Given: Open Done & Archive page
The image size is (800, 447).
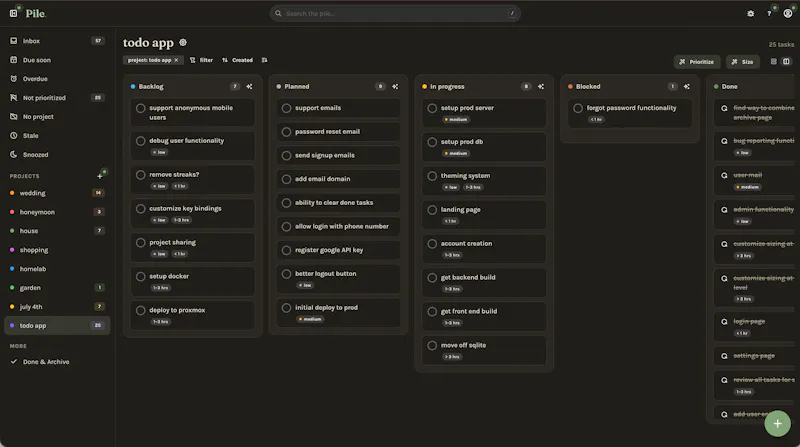Looking at the screenshot, I should [x=57, y=362].
